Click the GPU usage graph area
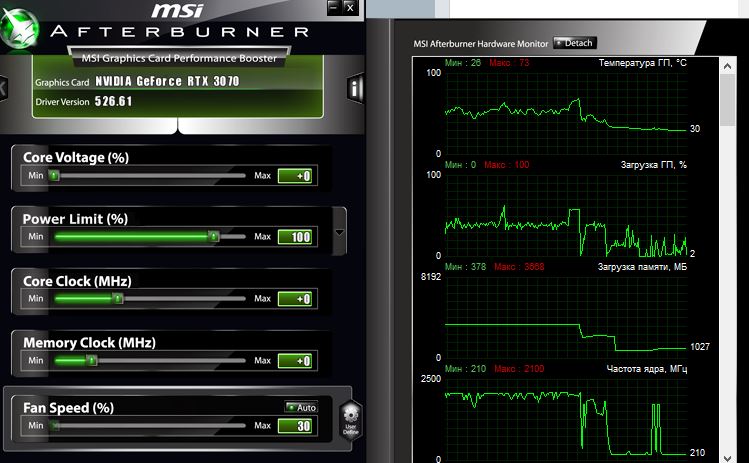 (x=566, y=215)
